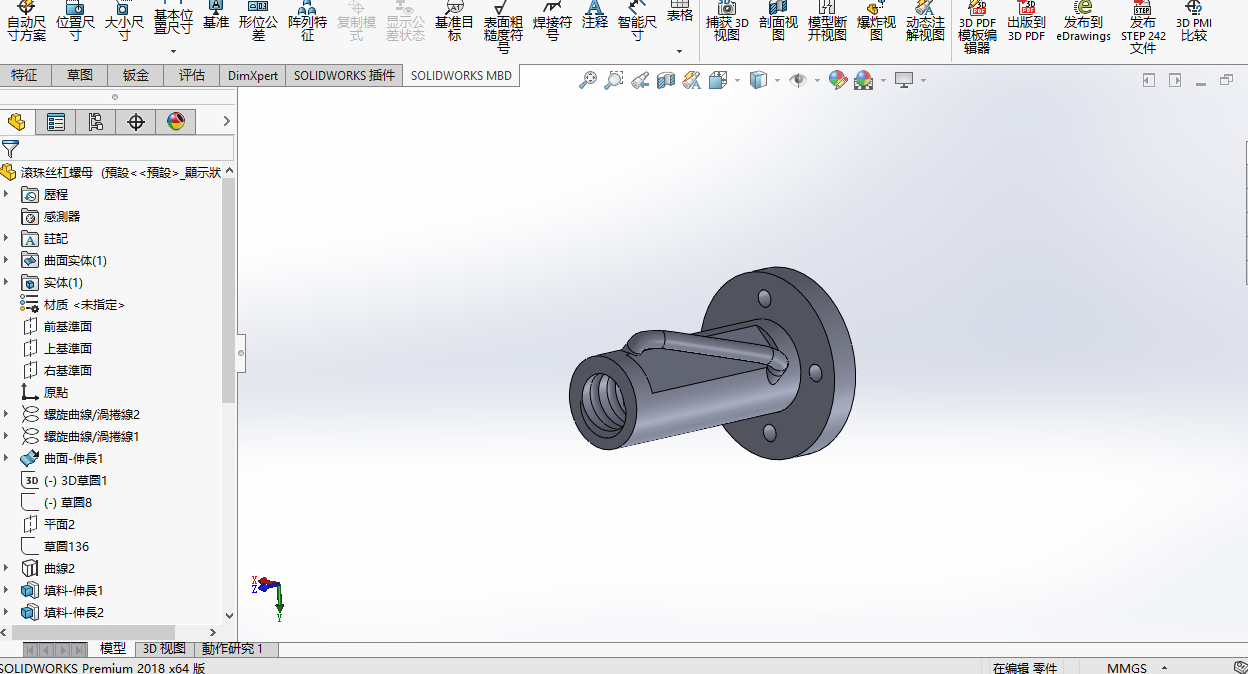Click the 捕获 3D 视图 tool
The image size is (1248, 674).
(727, 21)
